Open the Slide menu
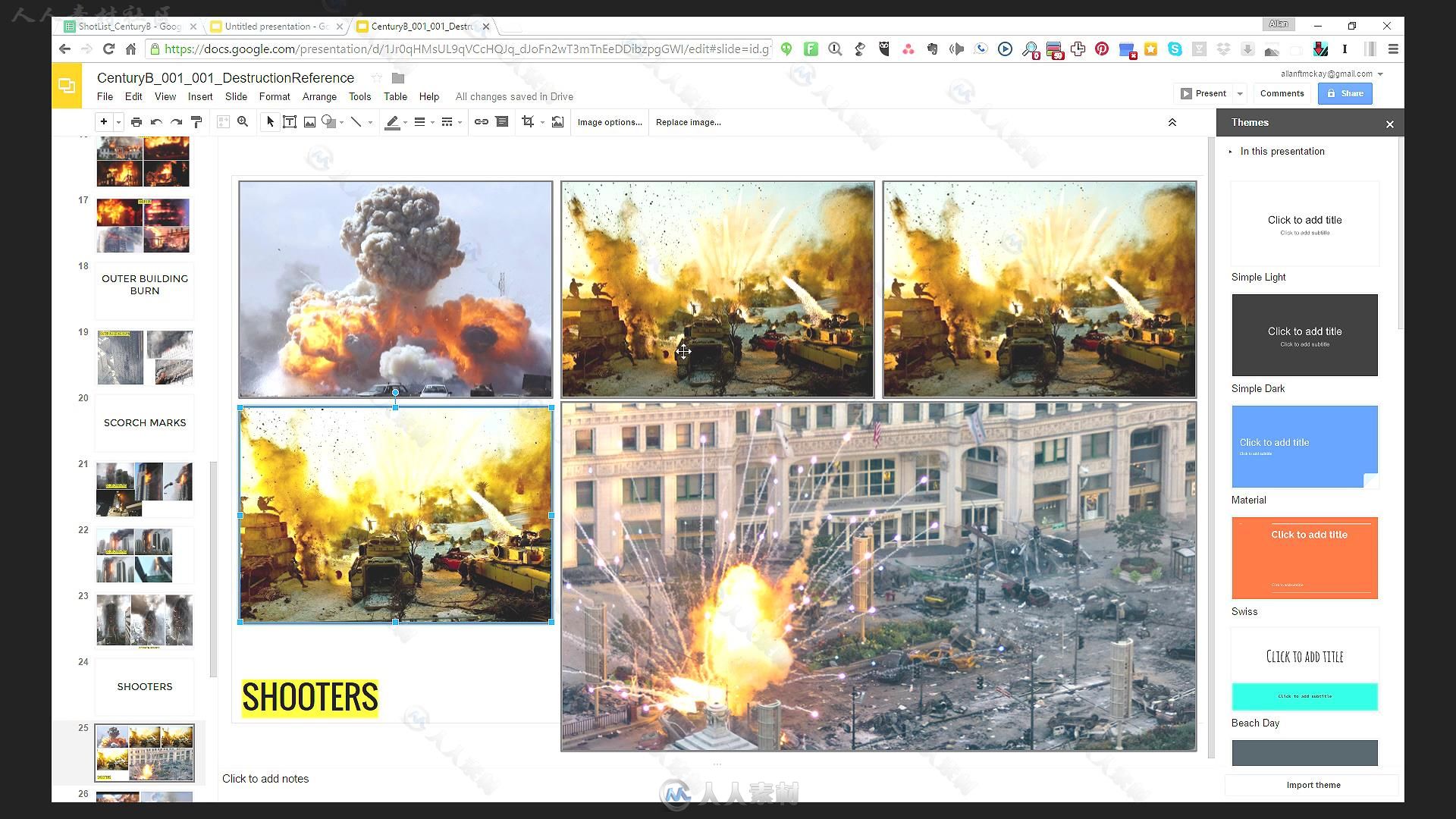This screenshot has width=1456, height=819. pyautogui.click(x=236, y=97)
